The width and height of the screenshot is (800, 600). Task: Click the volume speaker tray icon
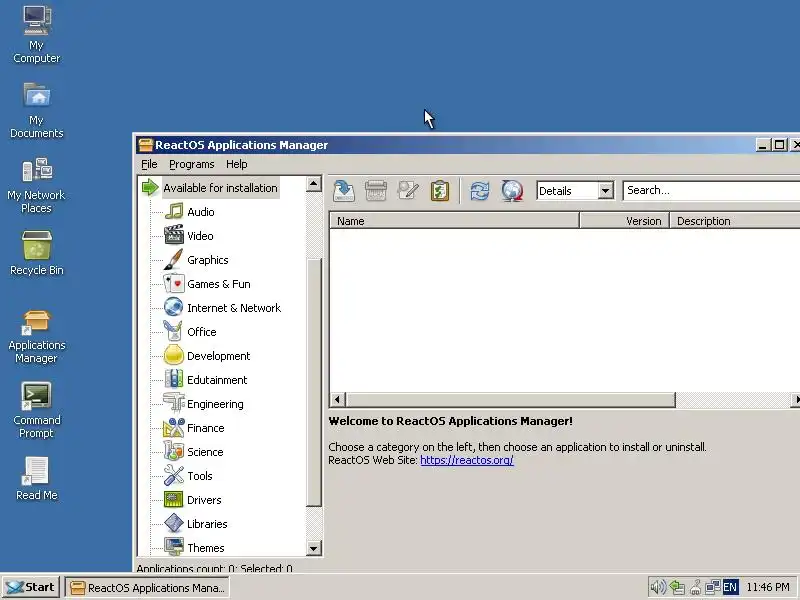659,587
